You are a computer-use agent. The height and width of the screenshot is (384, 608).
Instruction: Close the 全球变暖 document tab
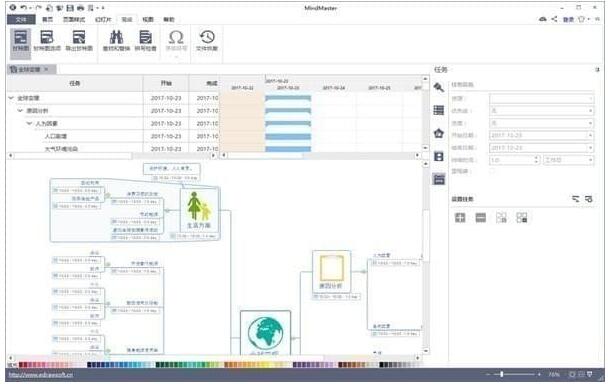[x=46, y=69]
